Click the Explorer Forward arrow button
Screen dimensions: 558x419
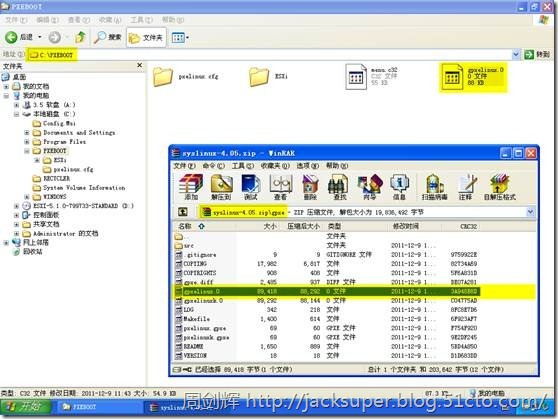[x=54, y=37]
